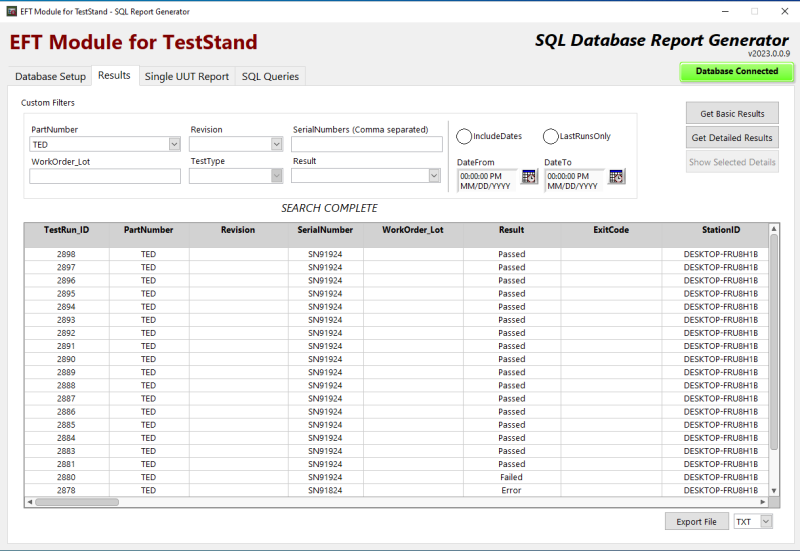Image resolution: width=800 pixels, height=551 pixels.
Task: Click the Failed result cell
Action: pyautogui.click(x=512, y=478)
